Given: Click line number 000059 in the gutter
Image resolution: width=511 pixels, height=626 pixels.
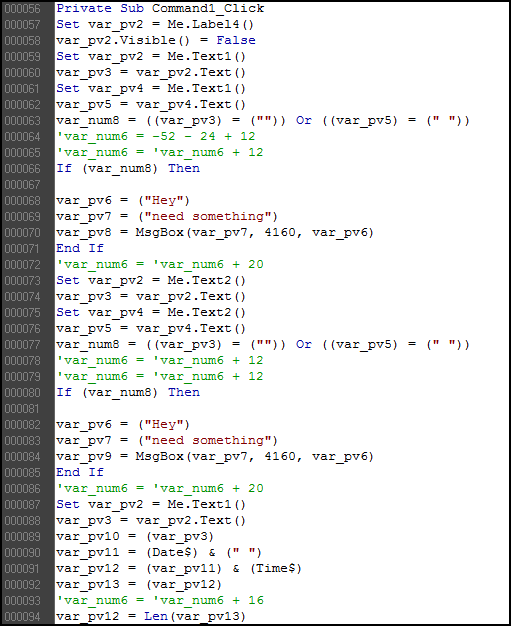Looking at the screenshot, I should [22, 57].
